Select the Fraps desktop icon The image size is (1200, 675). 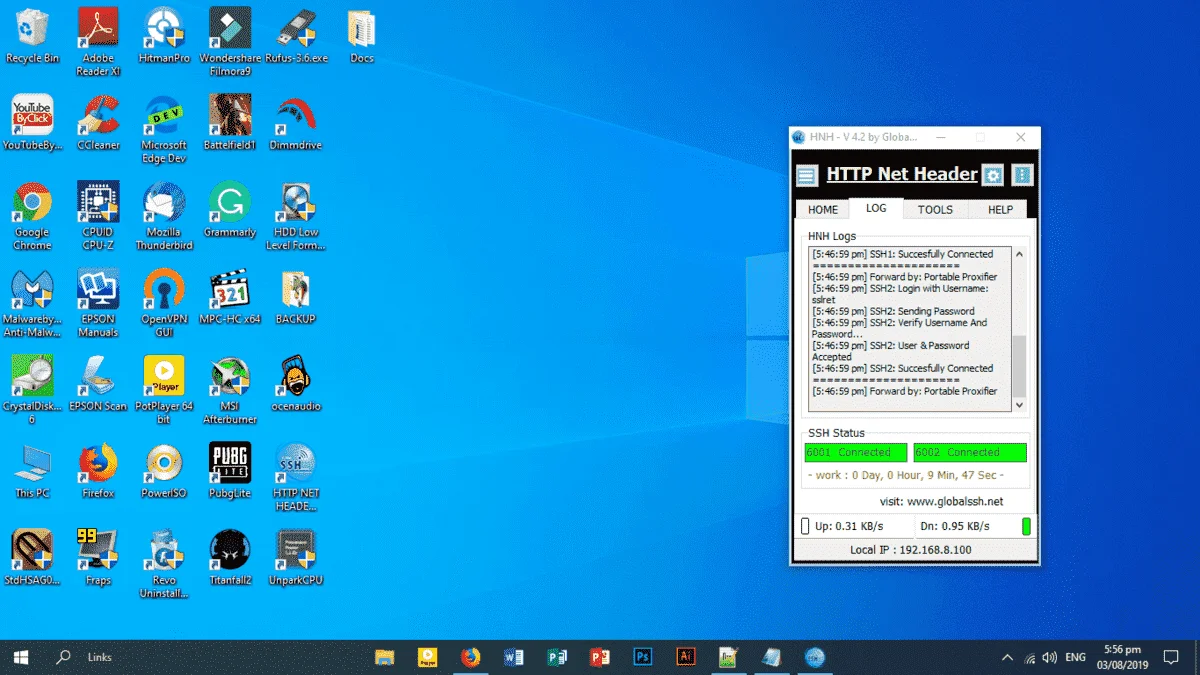click(x=98, y=558)
